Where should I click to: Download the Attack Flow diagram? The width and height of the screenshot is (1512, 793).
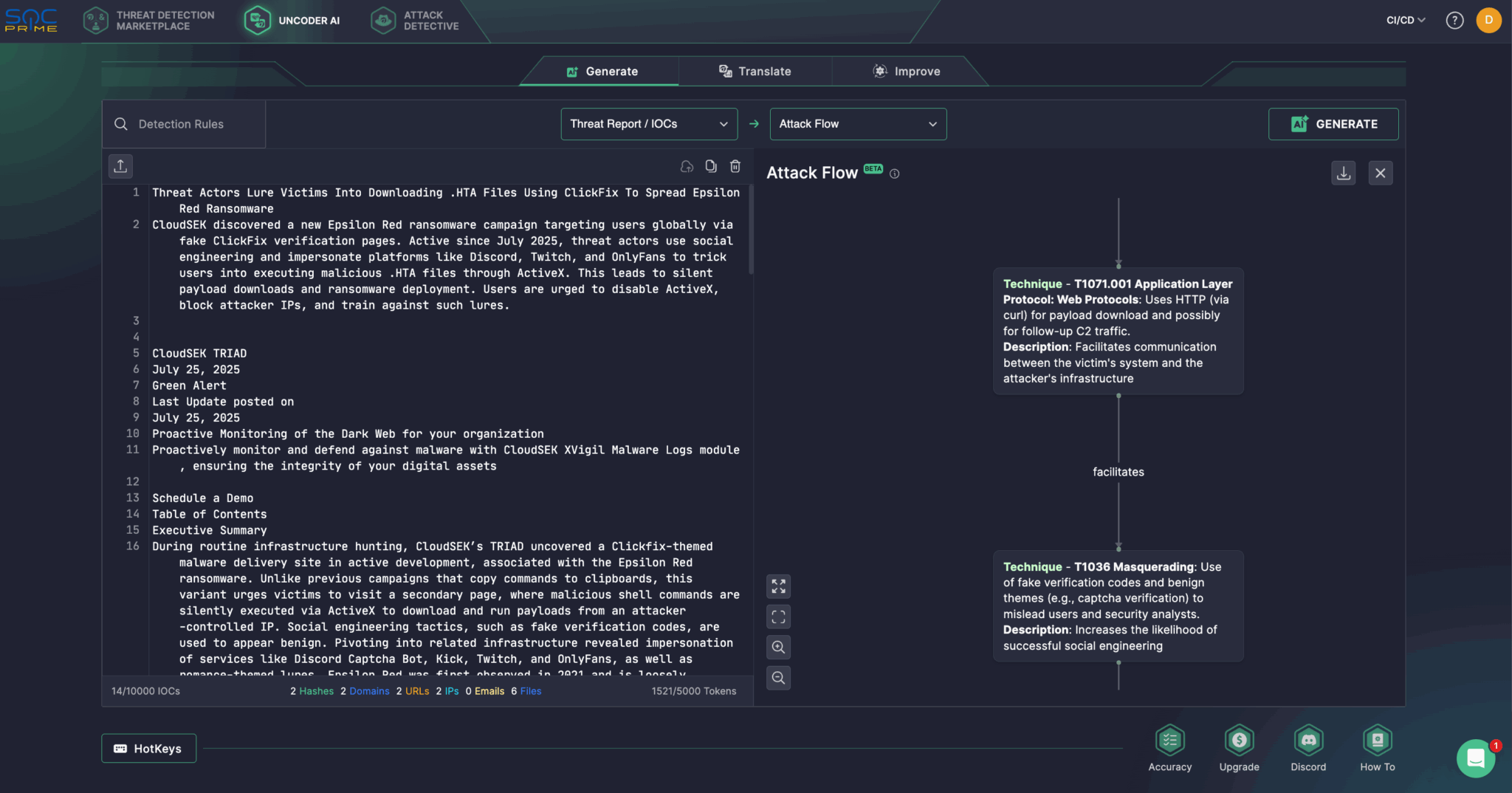(x=1343, y=172)
